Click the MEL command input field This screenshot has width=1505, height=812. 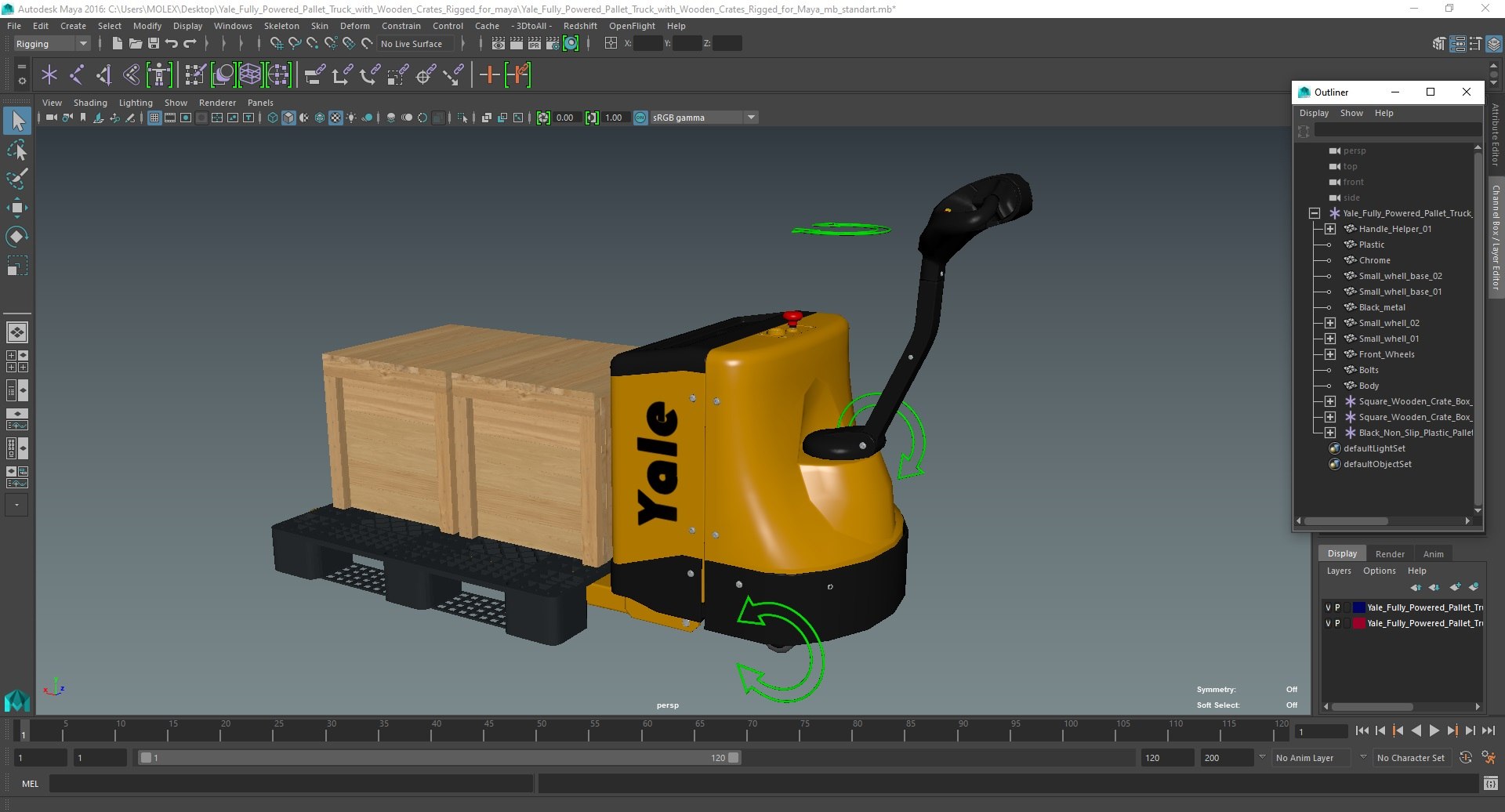point(291,783)
